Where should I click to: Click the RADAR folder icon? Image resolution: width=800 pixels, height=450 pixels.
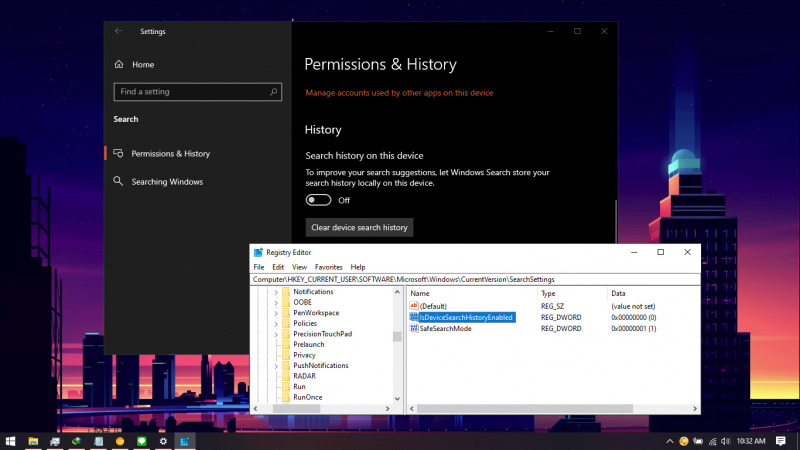tap(286, 376)
